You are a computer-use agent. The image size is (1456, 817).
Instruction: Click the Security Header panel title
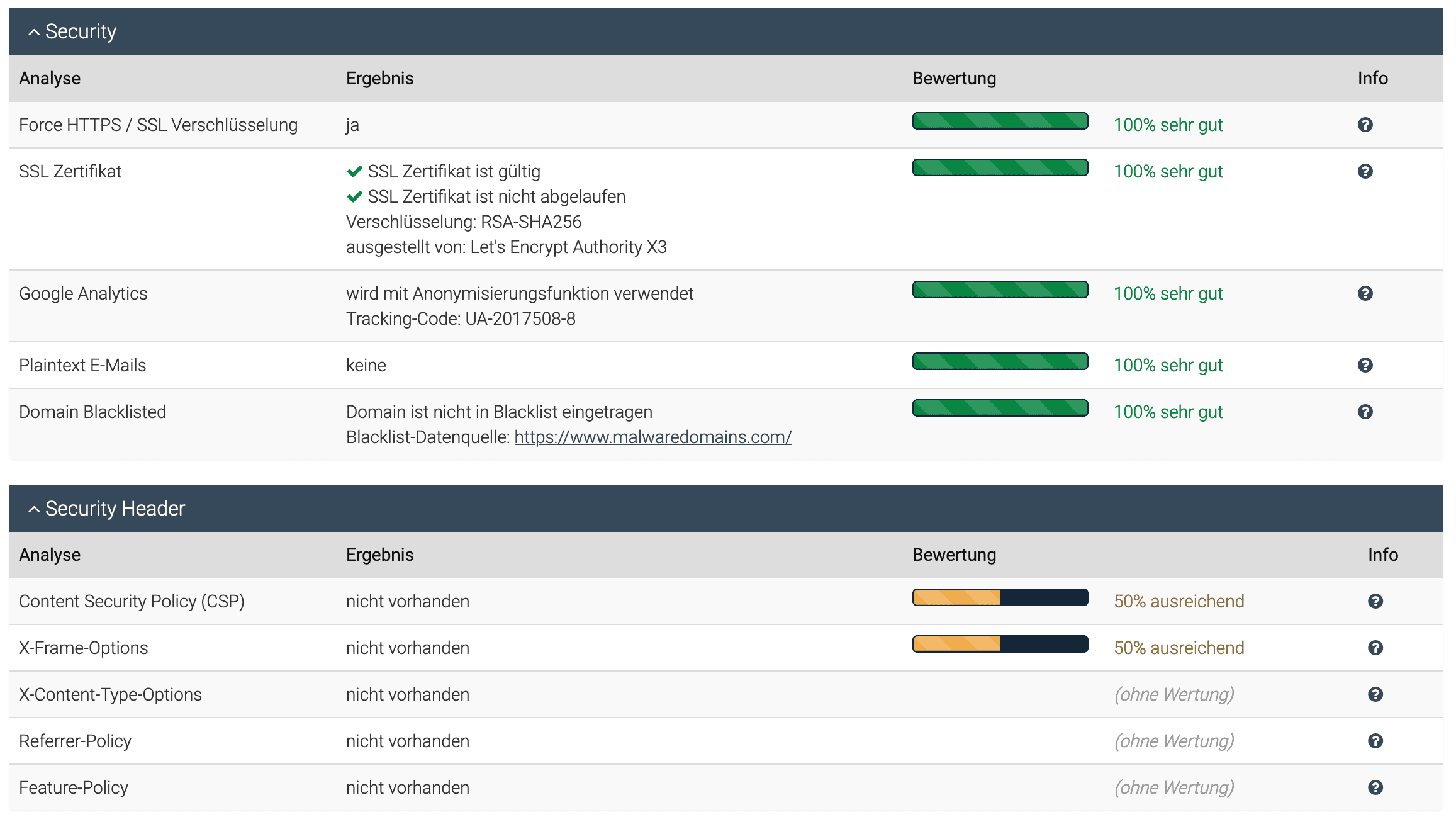[115, 509]
